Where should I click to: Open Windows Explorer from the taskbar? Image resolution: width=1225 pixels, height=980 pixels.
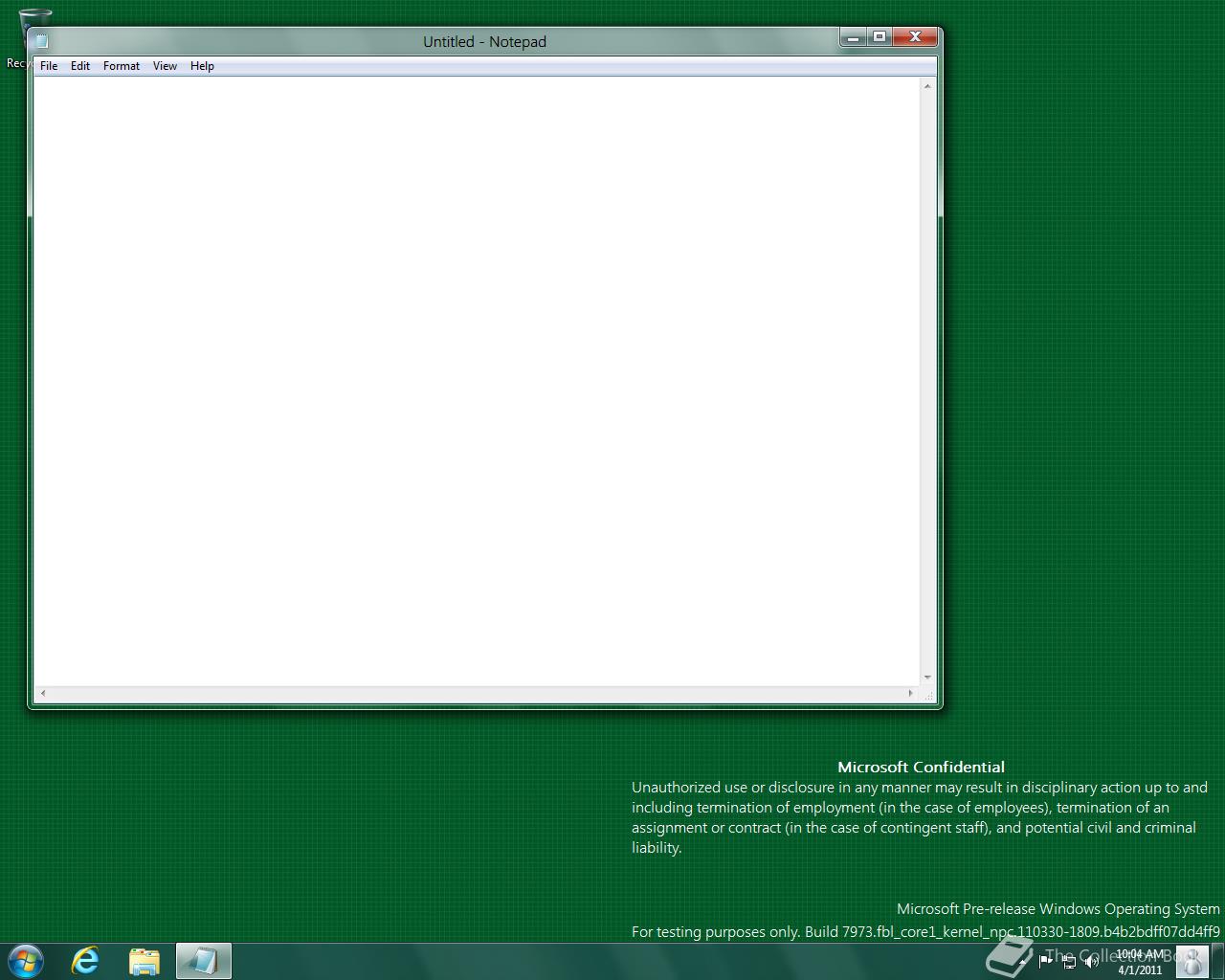(144, 961)
